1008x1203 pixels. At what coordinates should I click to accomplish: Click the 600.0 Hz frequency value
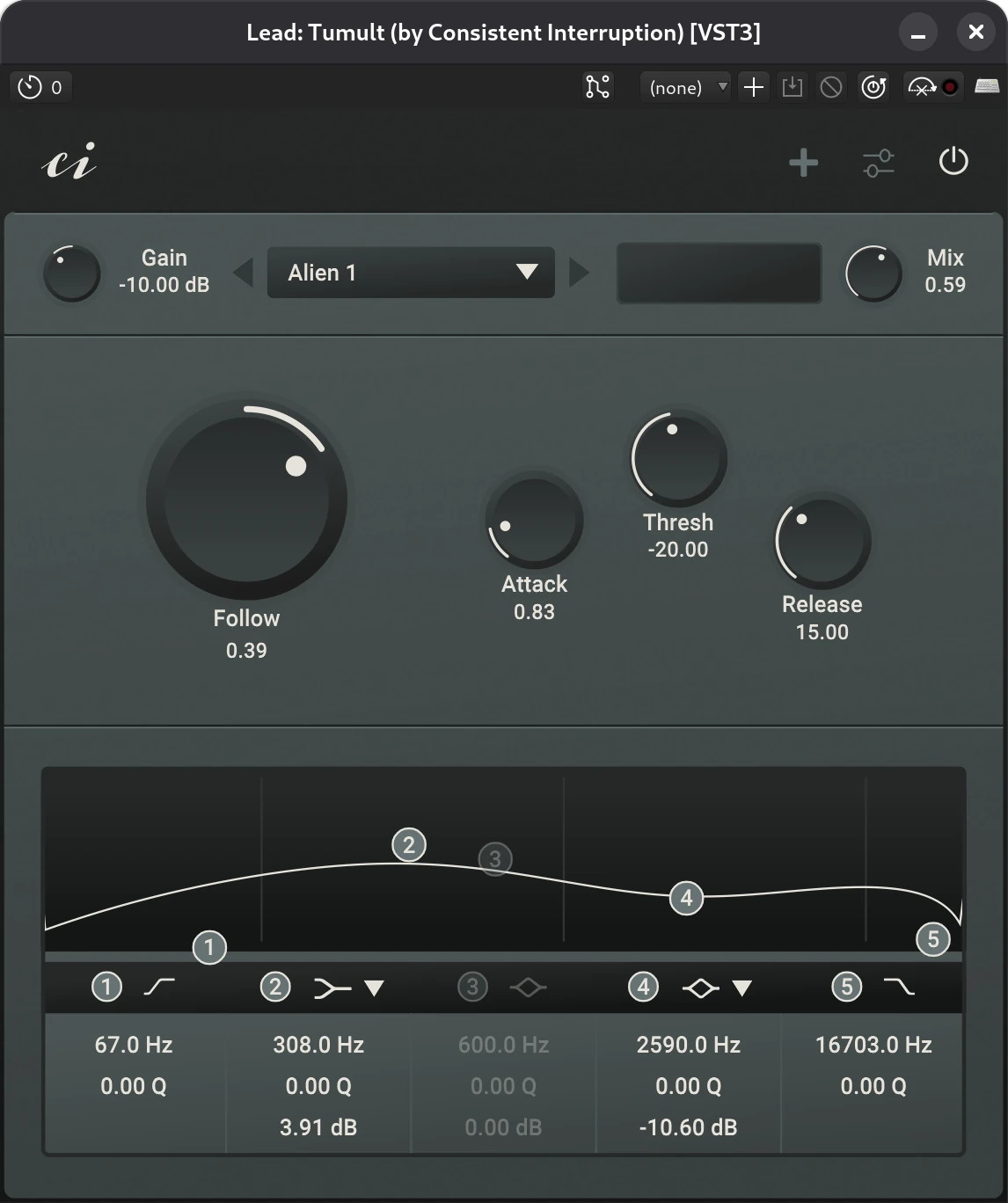(503, 1045)
